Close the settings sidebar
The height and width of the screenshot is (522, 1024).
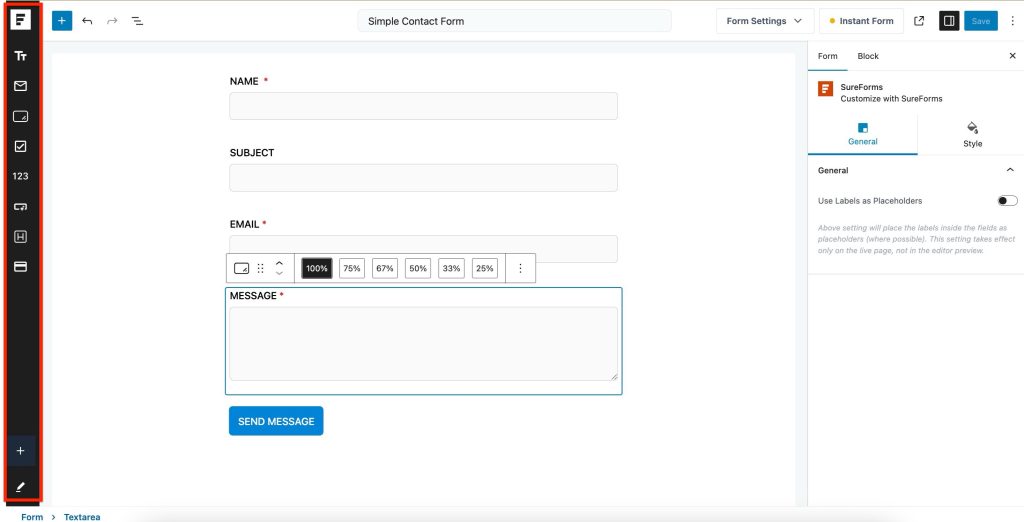click(1013, 56)
